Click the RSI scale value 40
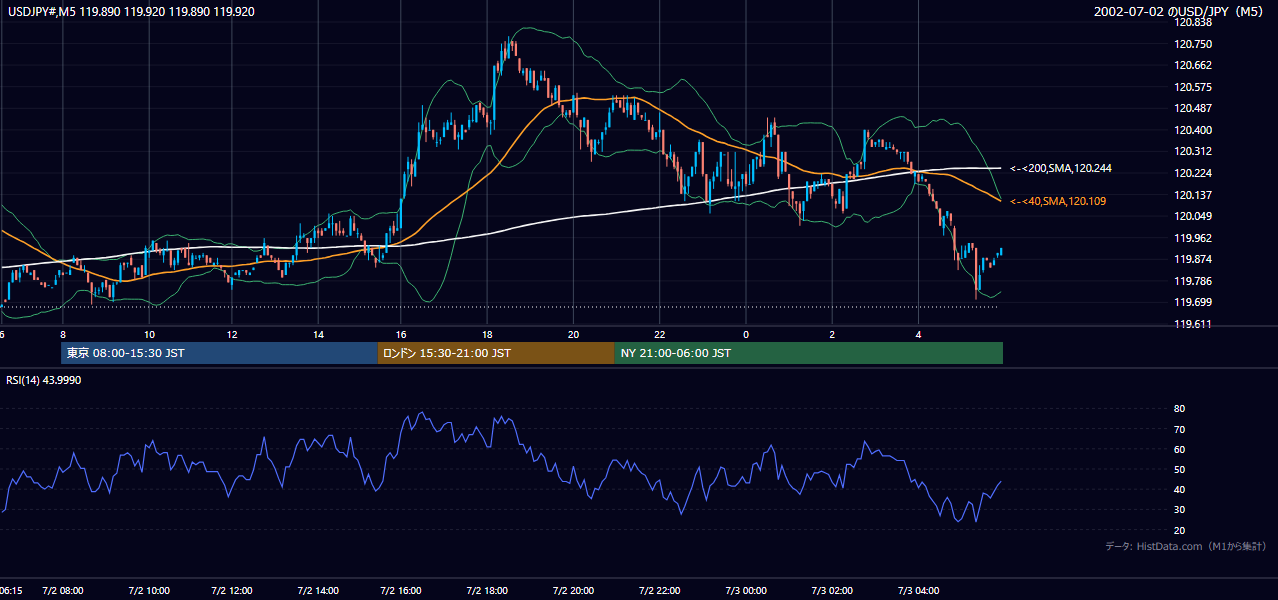The image size is (1278, 600). [1179, 489]
